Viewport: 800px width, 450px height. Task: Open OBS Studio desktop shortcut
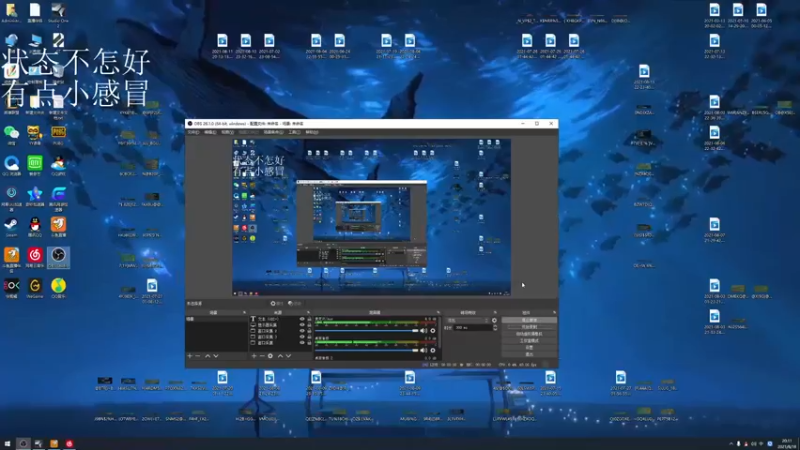pyautogui.click(x=58, y=258)
